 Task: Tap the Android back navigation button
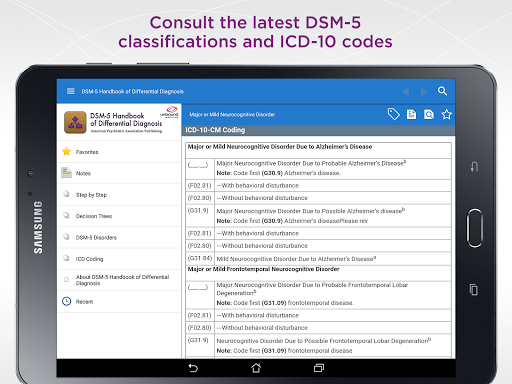tap(193, 368)
